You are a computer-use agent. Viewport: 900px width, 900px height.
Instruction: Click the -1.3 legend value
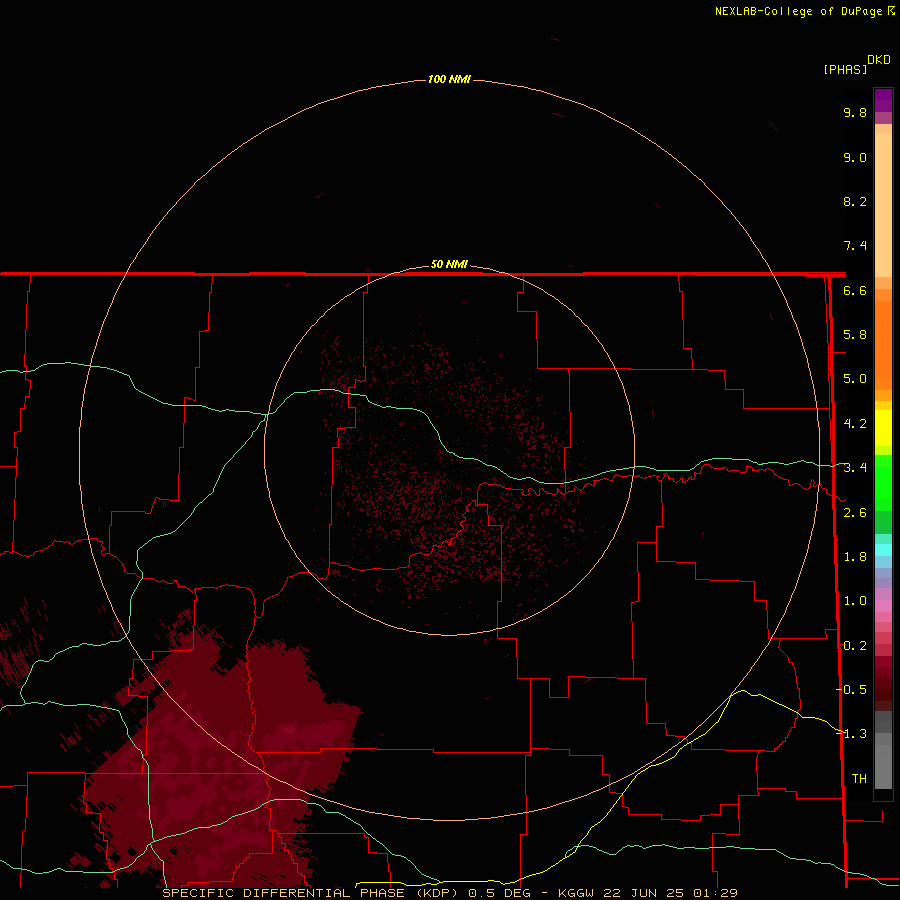click(x=852, y=734)
